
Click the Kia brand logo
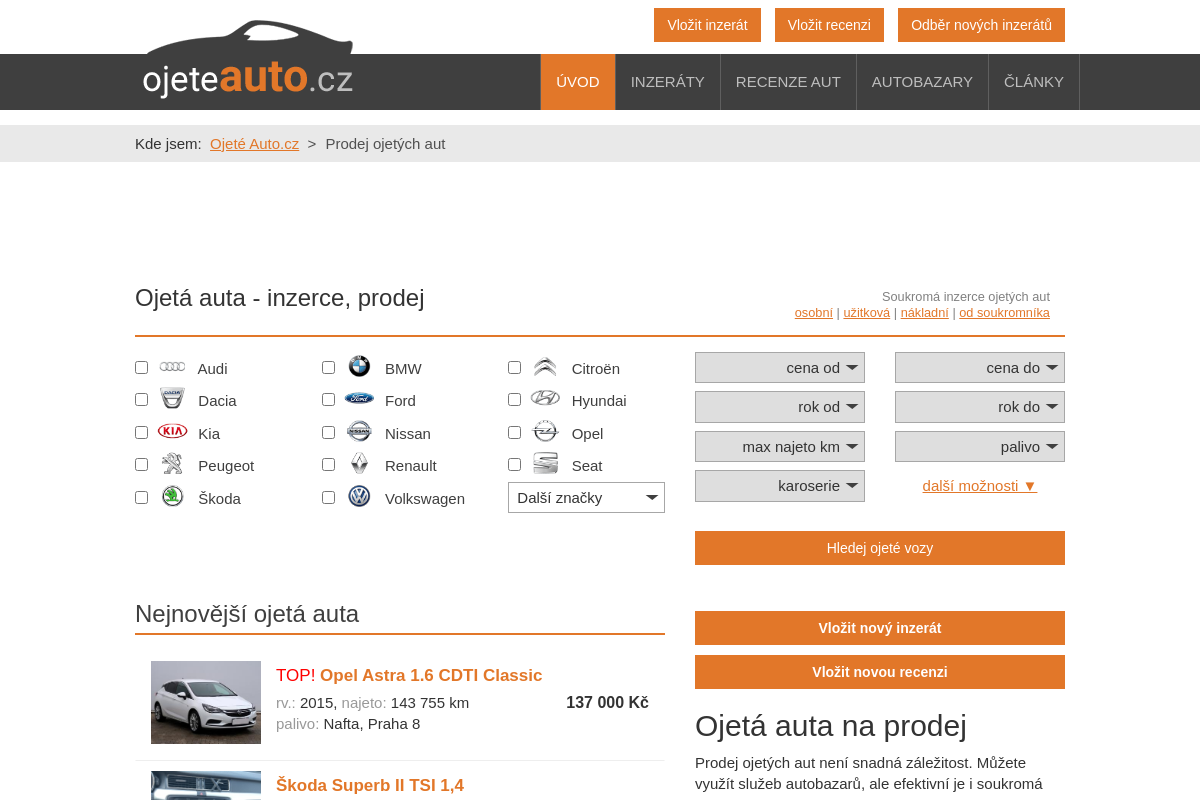tap(172, 430)
